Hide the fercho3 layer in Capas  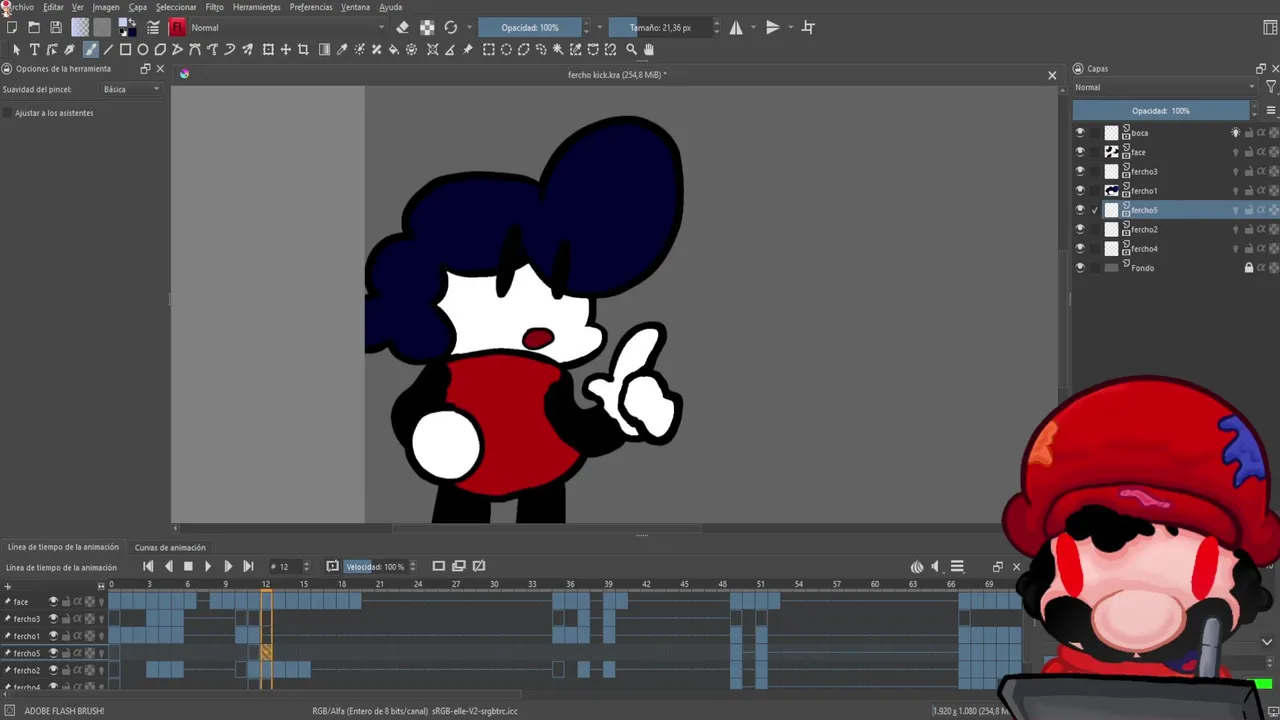1079,171
